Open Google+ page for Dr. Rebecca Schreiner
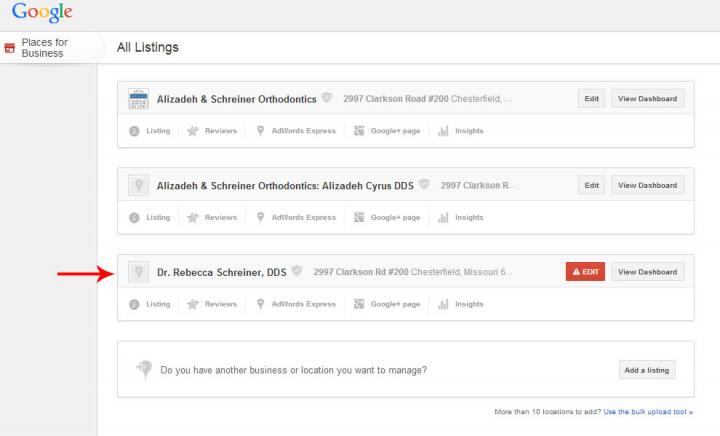 [387, 304]
